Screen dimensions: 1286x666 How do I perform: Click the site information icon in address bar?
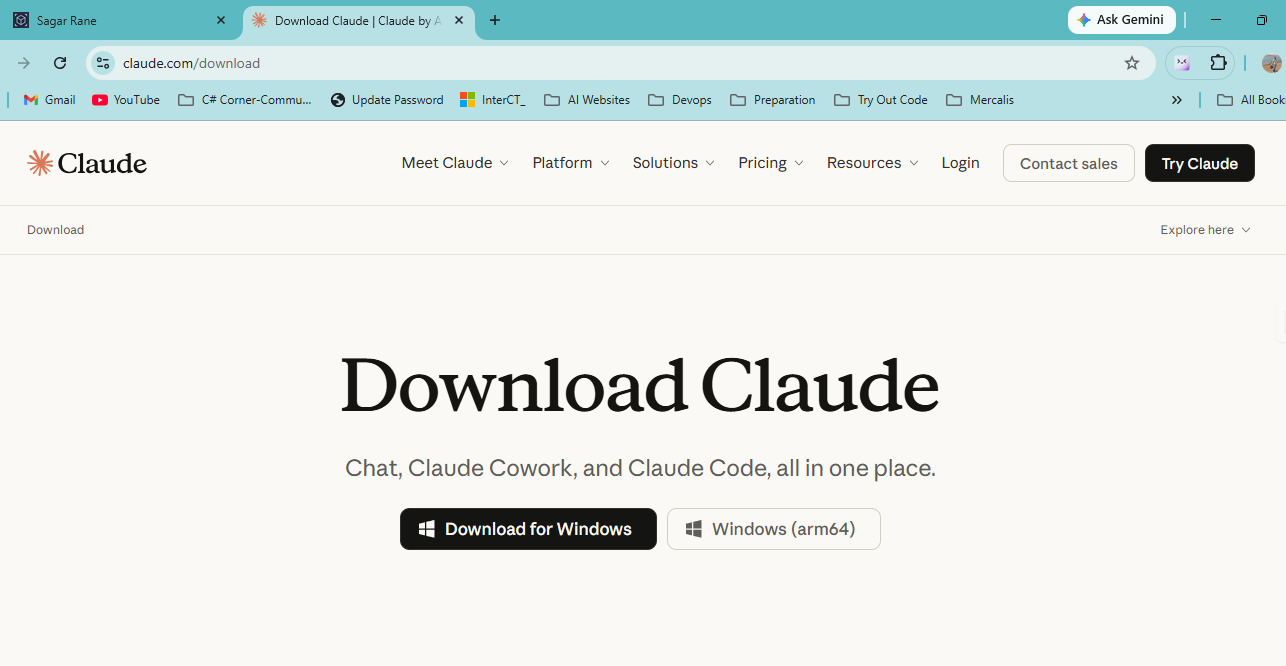(x=102, y=63)
